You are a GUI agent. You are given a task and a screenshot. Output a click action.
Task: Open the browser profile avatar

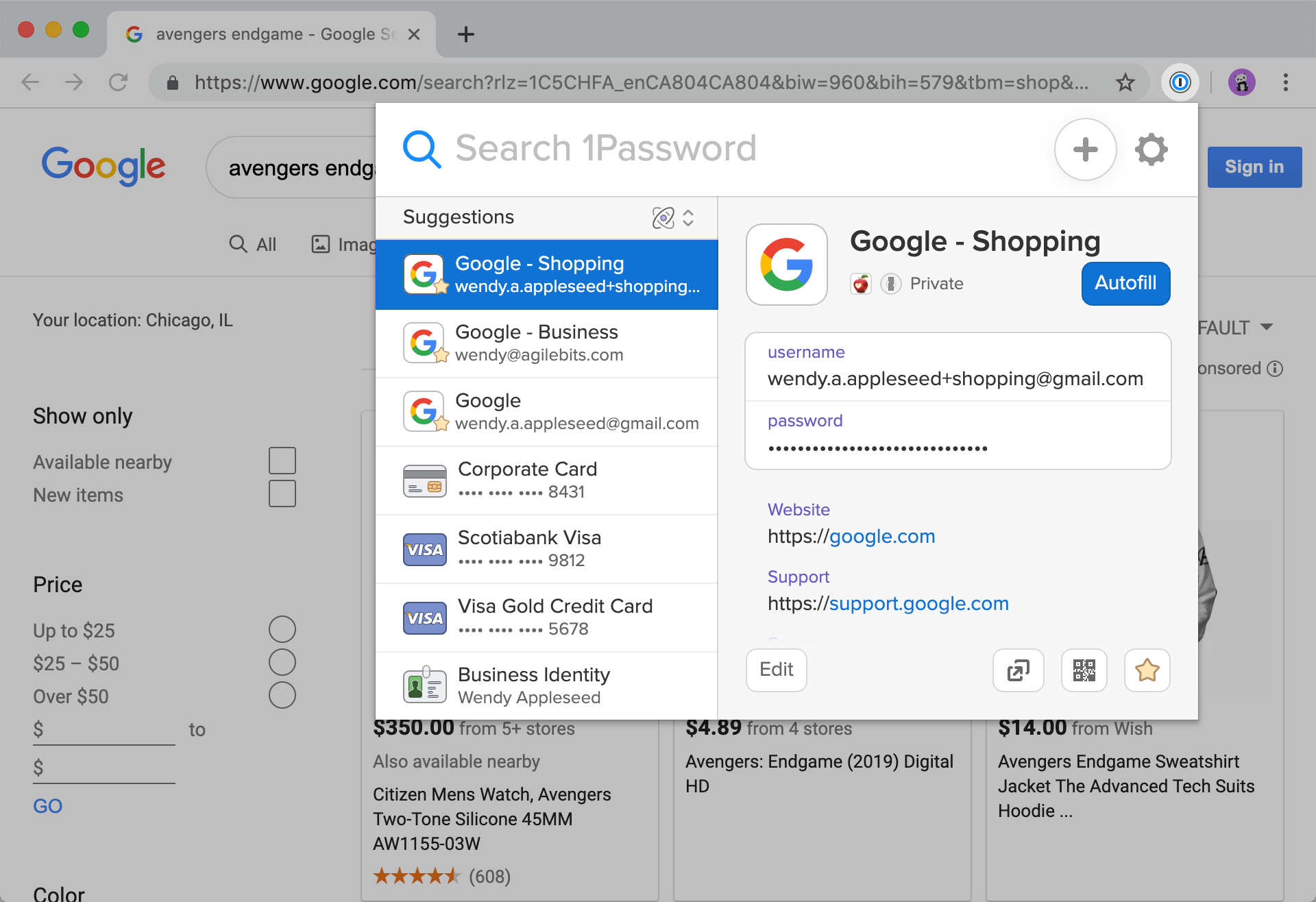(x=1242, y=82)
